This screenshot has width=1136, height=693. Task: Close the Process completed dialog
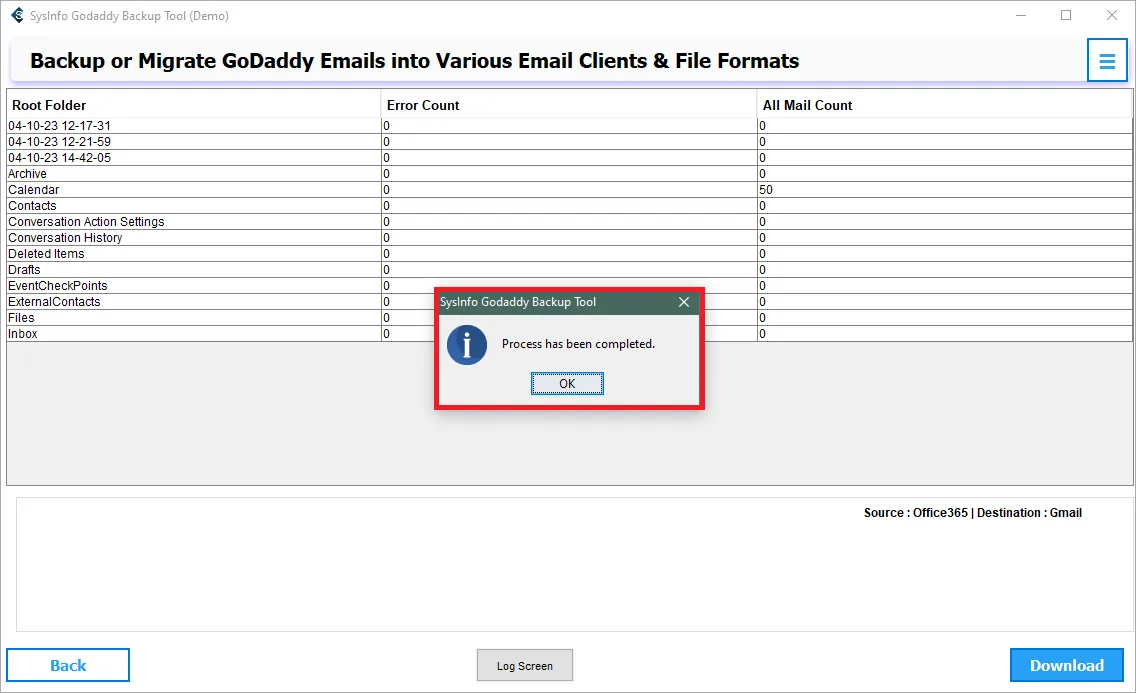point(683,302)
